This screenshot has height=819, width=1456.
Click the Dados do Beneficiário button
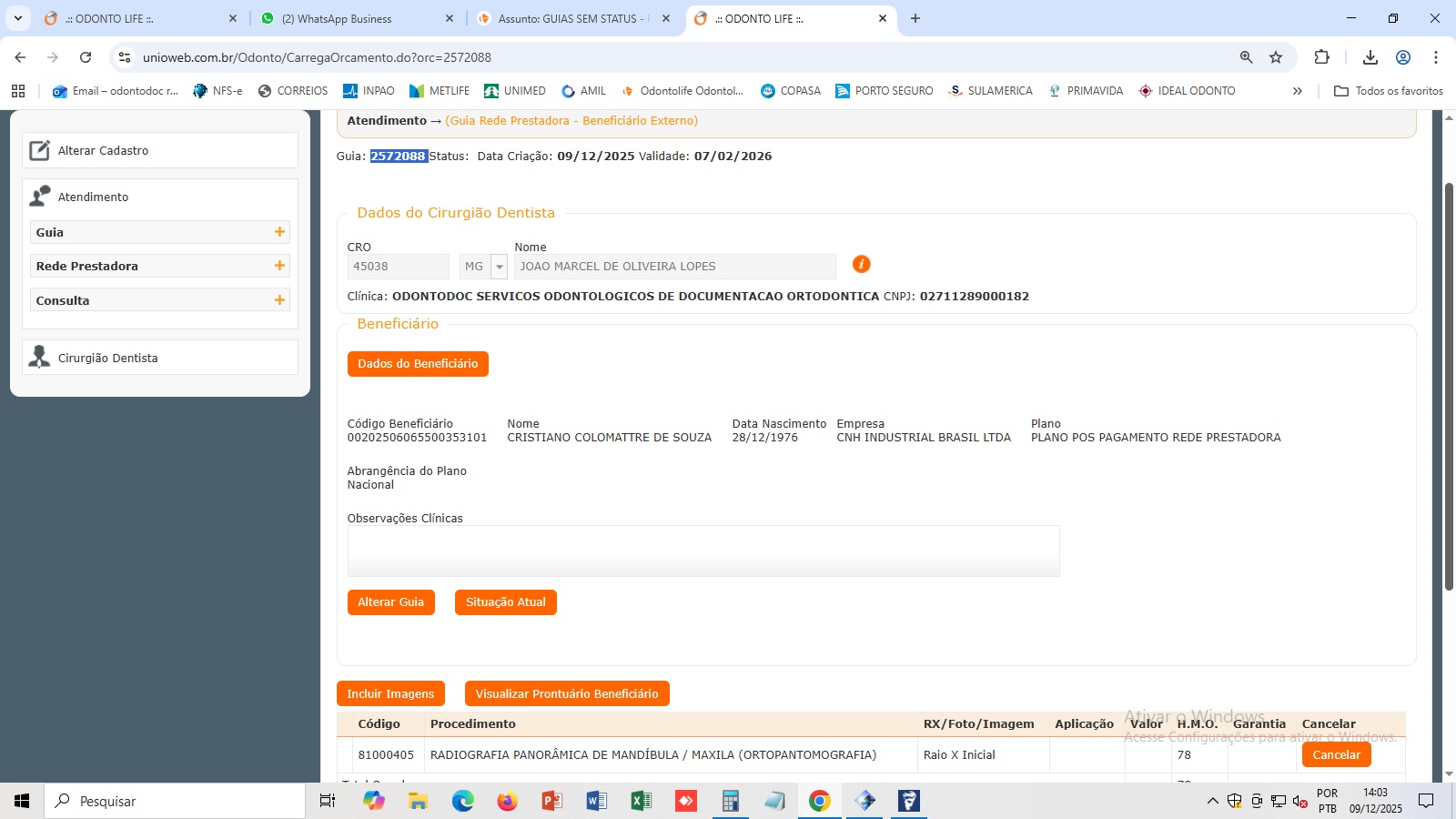click(418, 364)
